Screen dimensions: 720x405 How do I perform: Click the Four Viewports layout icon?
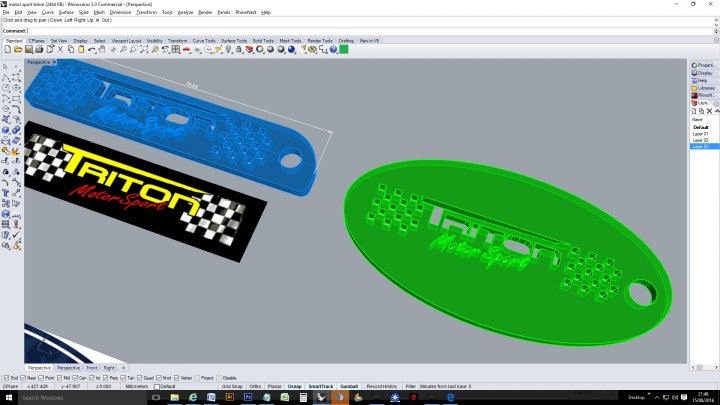point(176,50)
